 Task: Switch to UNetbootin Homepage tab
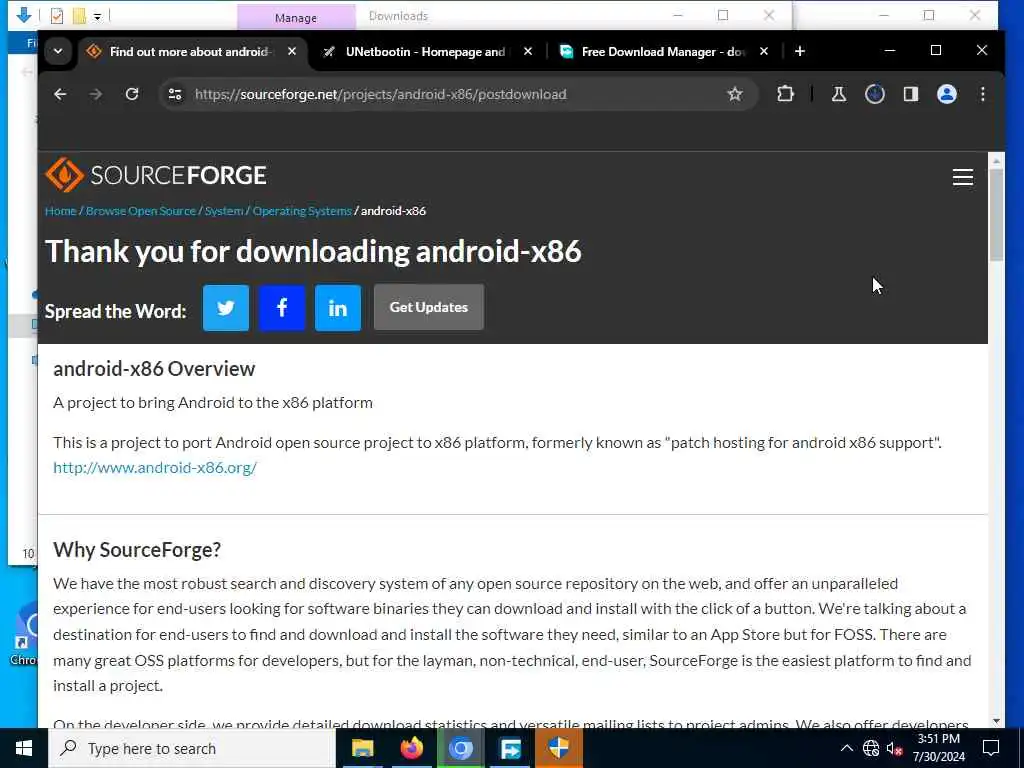click(424, 52)
